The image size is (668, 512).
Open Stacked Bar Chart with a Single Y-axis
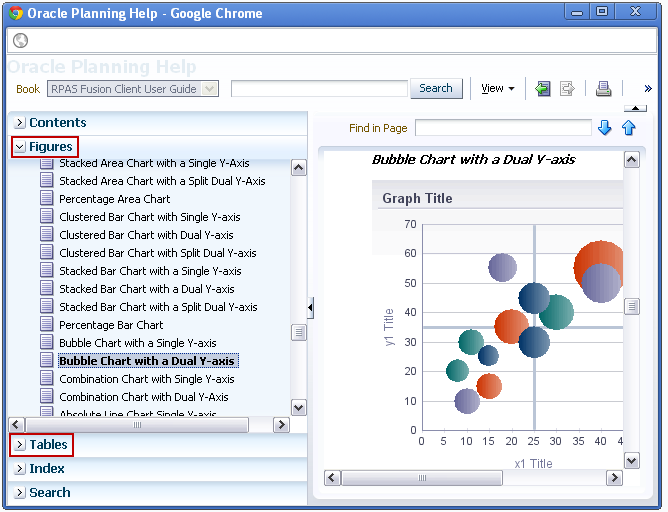(x=150, y=271)
